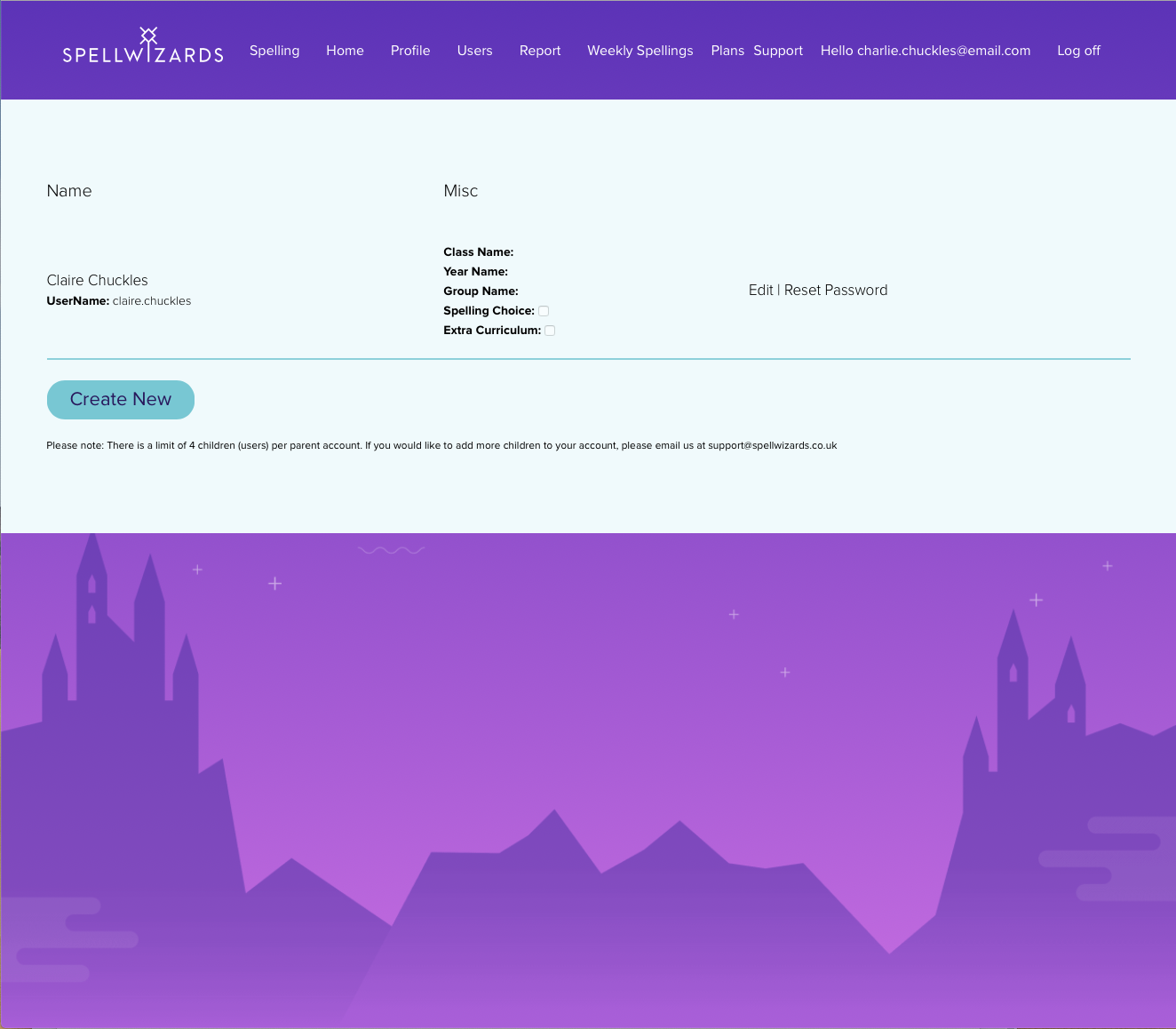Tick the Extra Curriculum checkbox
1176x1029 pixels.
[x=550, y=331]
